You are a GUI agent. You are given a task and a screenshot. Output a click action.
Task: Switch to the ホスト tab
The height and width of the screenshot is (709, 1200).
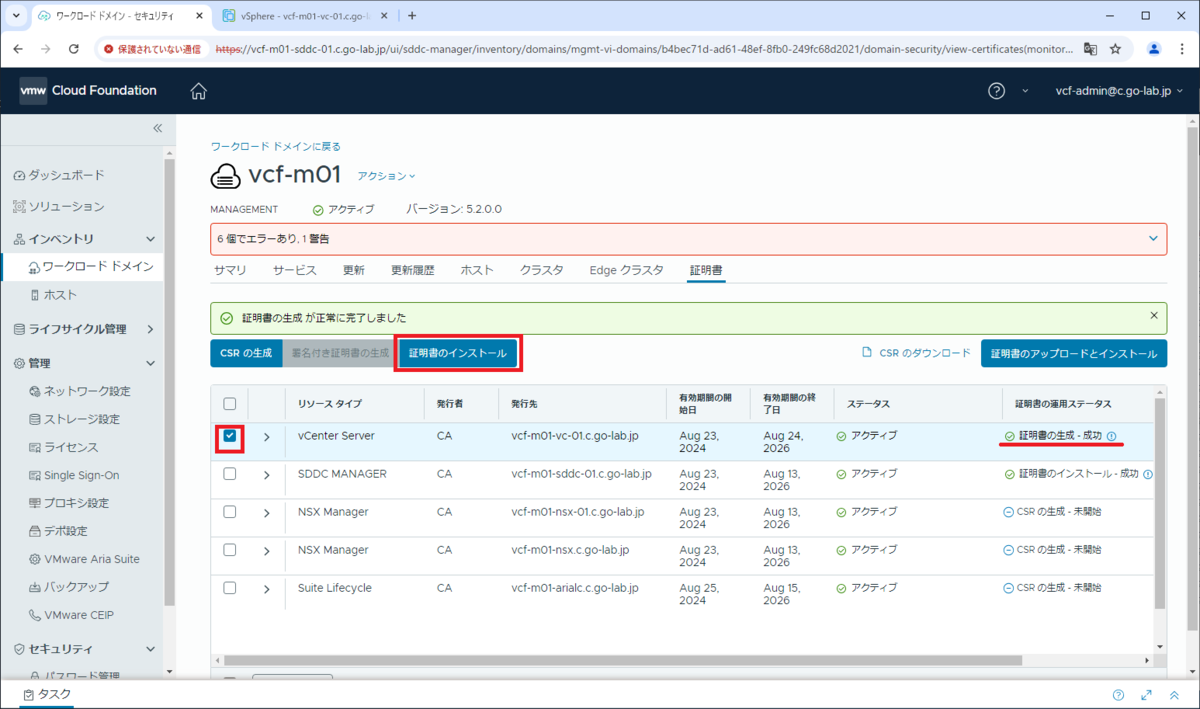(477, 270)
